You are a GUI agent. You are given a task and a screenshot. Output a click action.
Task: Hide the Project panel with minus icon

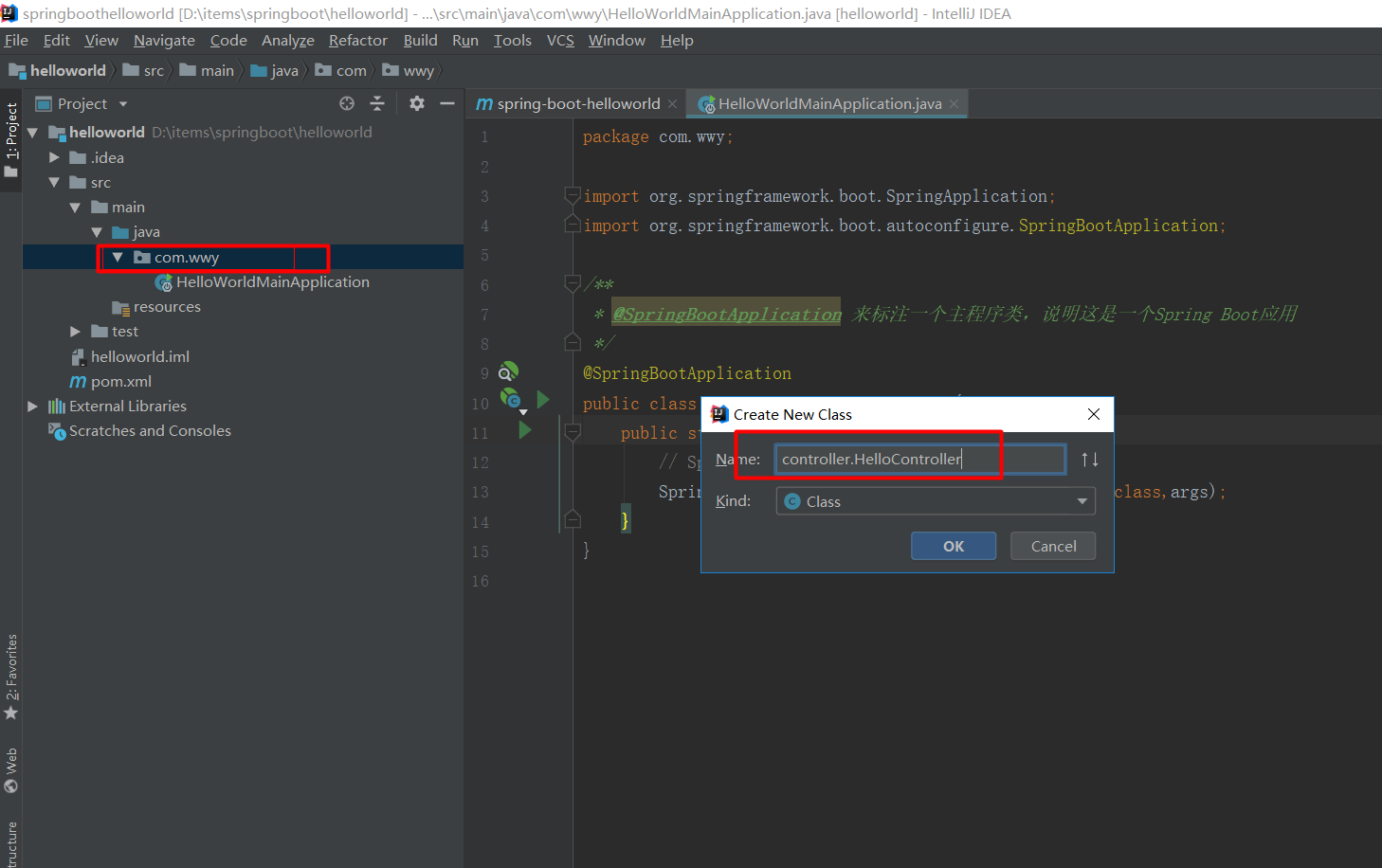[447, 103]
